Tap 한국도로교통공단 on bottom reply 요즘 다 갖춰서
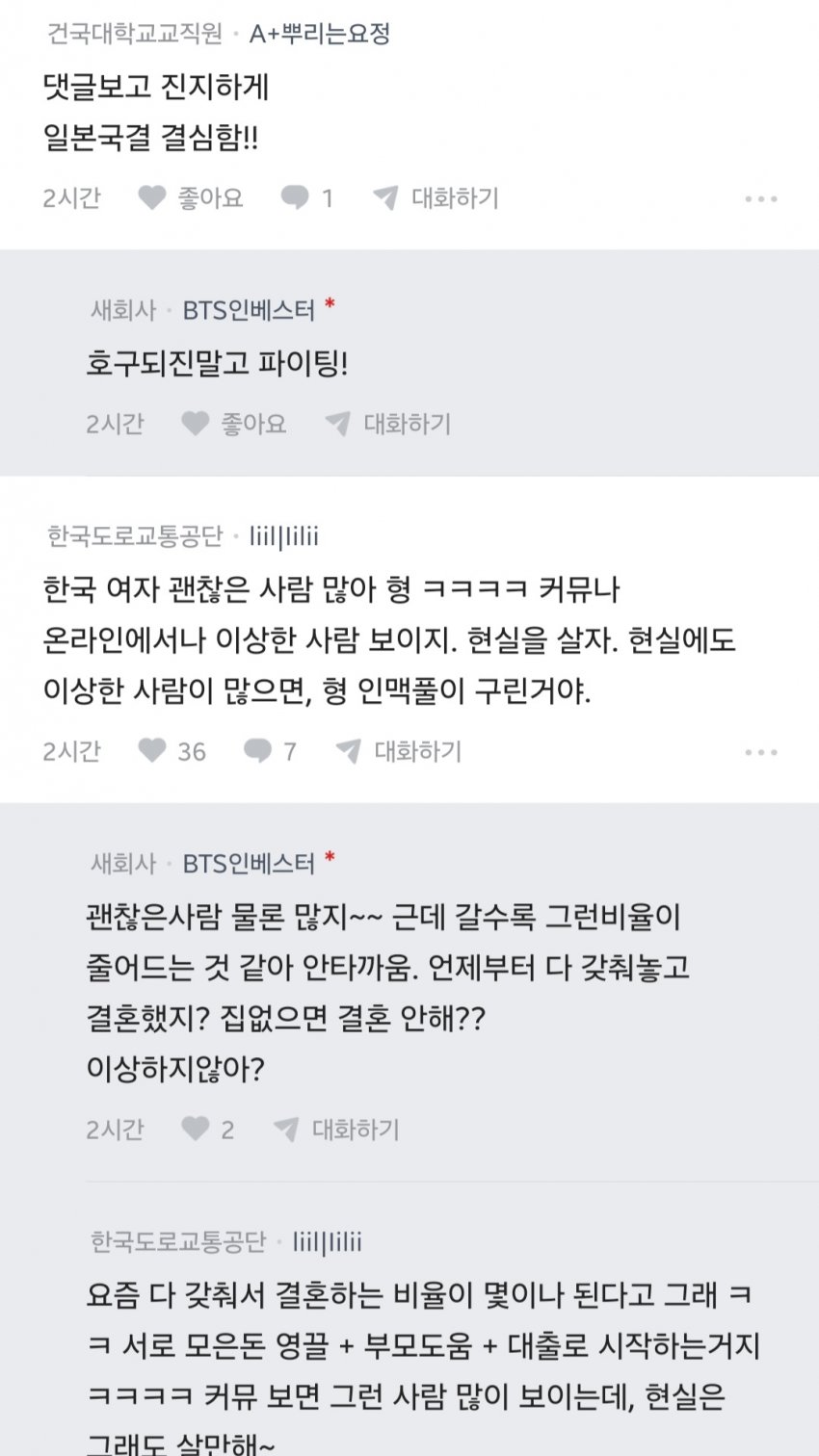The height and width of the screenshot is (1456, 819). point(178,1242)
